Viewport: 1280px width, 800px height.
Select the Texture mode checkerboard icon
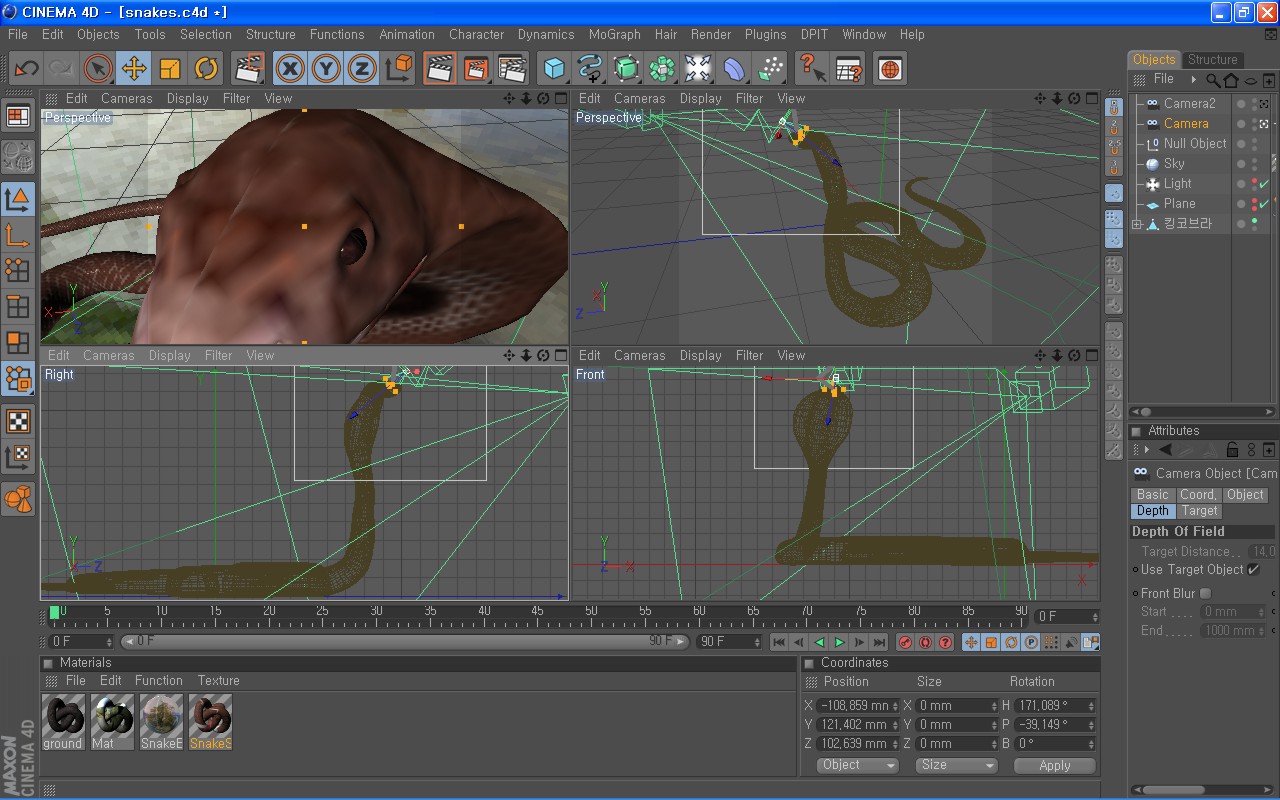18,421
